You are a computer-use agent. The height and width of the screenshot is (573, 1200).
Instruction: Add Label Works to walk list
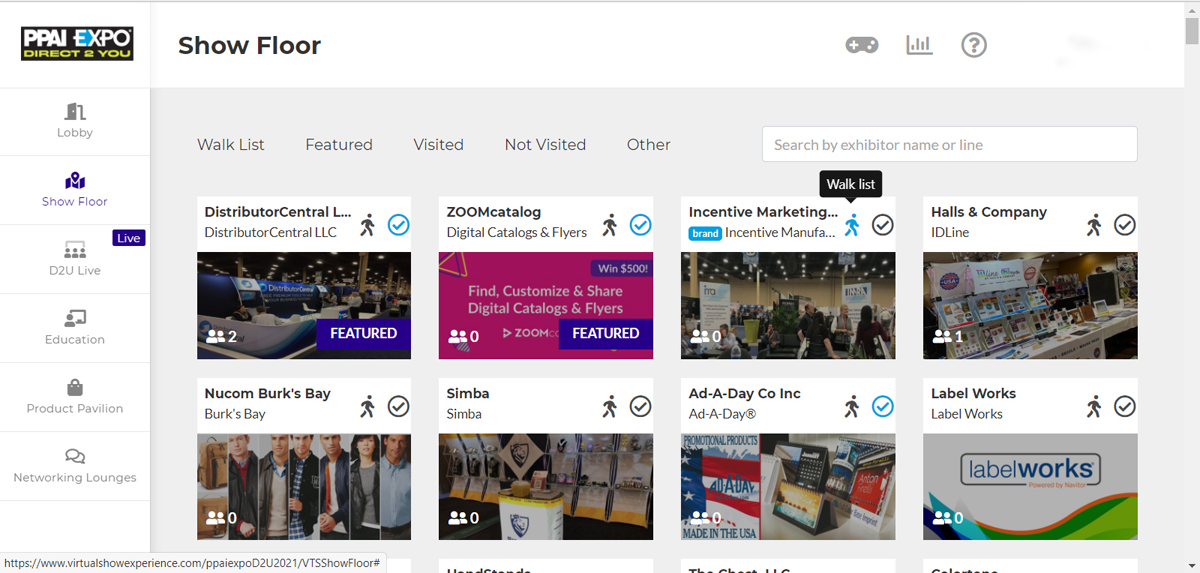(x=1094, y=406)
